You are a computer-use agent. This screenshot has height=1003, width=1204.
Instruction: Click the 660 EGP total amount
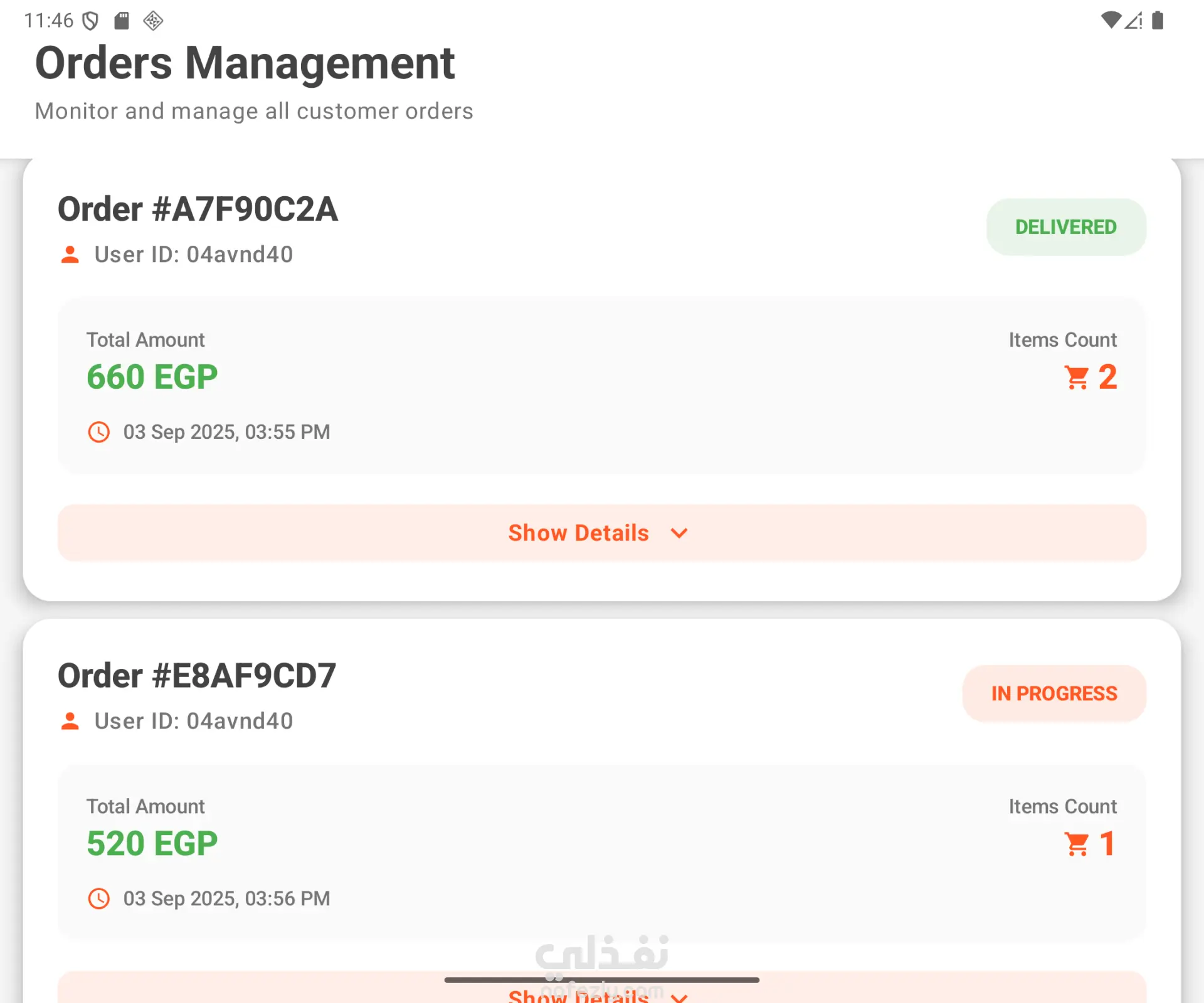point(152,377)
